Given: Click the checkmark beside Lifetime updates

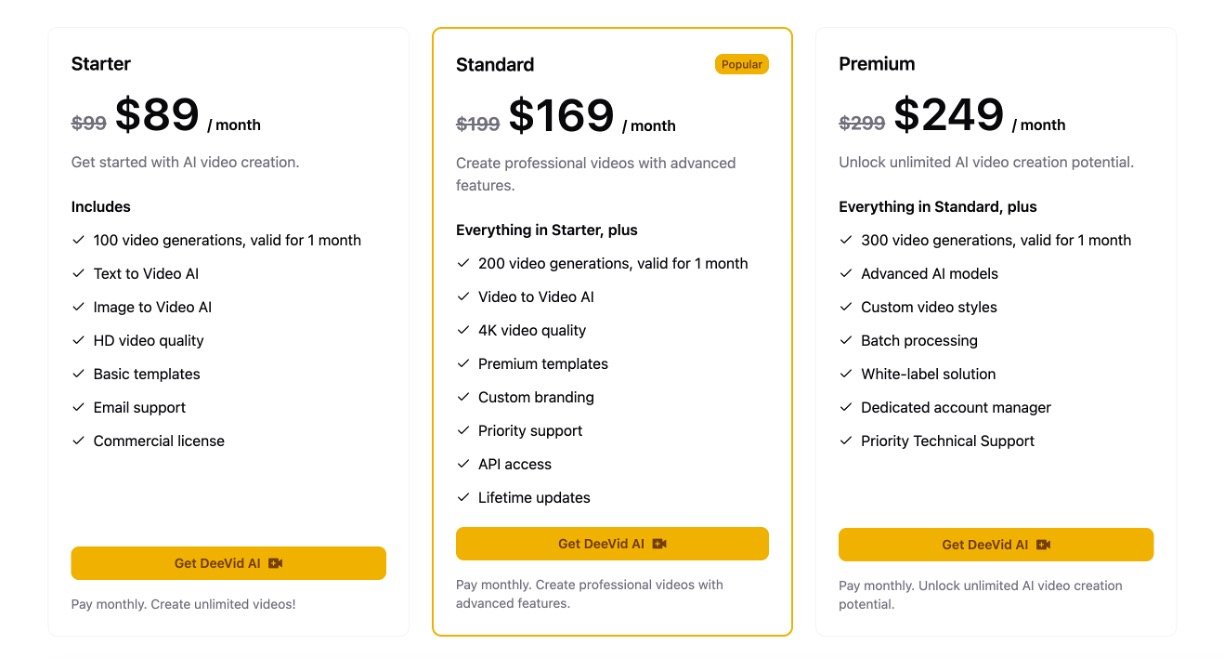Looking at the screenshot, I should coord(463,497).
